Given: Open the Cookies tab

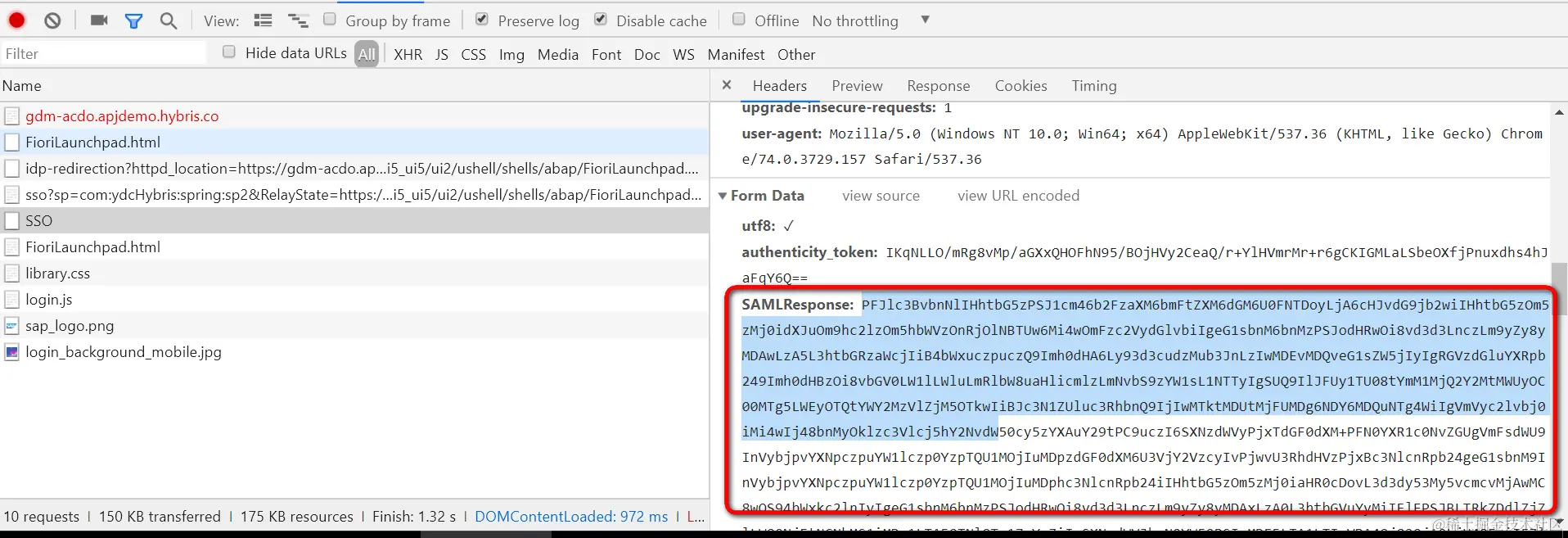Looking at the screenshot, I should pos(1021,85).
